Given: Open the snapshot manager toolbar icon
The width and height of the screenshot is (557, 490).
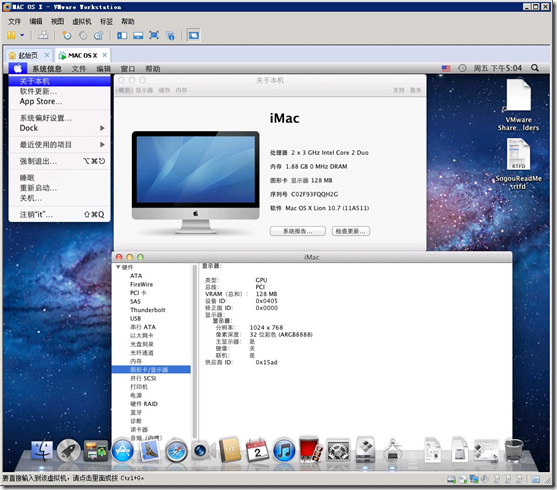Looking at the screenshot, I should (x=98, y=35).
